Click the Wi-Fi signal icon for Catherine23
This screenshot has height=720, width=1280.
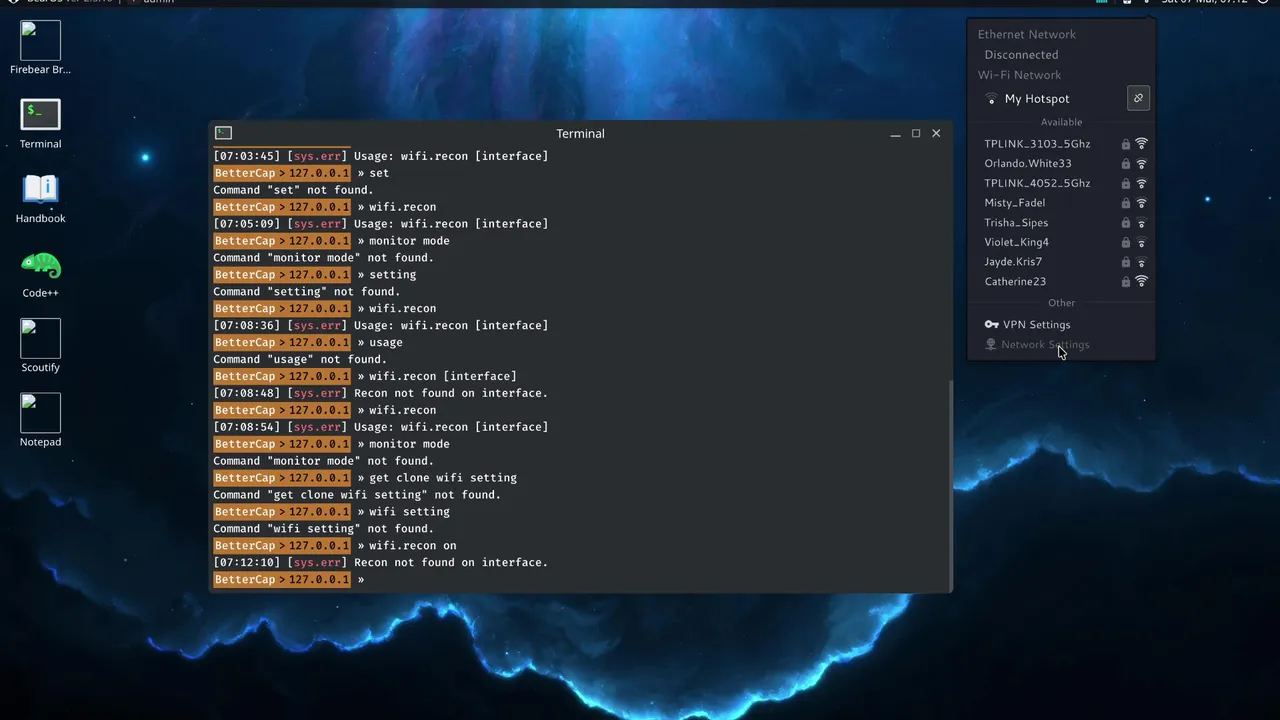(x=1141, y=281)
